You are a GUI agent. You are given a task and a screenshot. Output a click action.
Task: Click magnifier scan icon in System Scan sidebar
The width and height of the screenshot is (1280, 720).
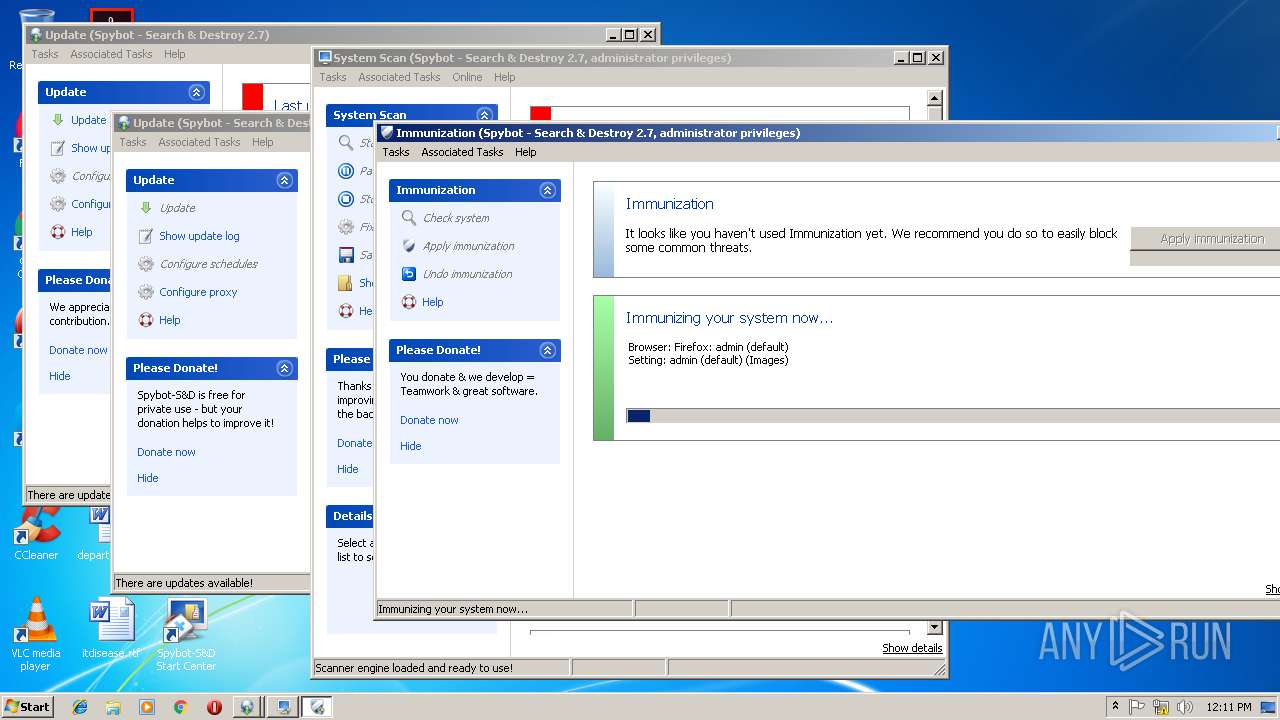tap(346, 143)
